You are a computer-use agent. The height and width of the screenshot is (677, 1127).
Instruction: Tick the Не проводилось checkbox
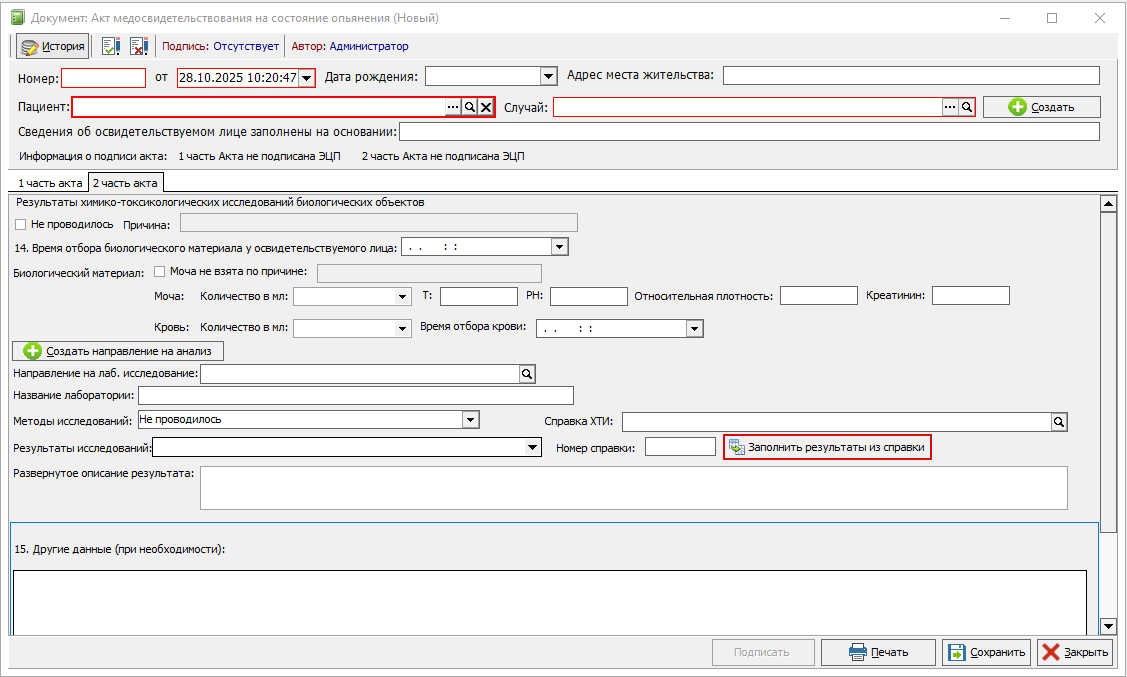(21, 224)
